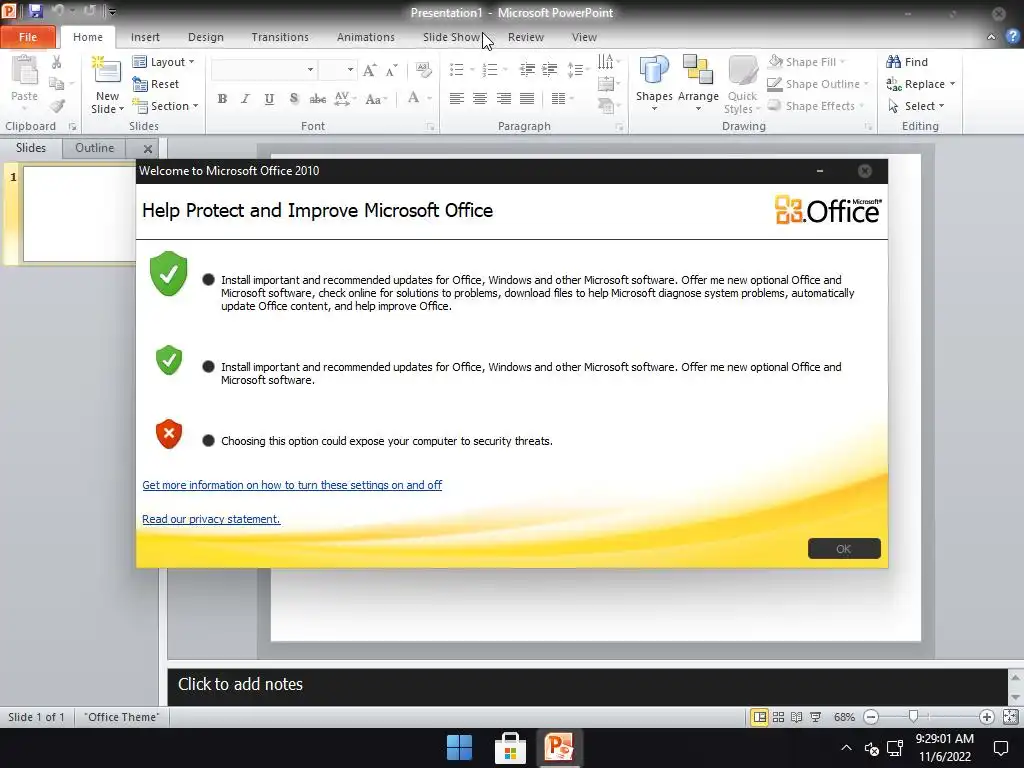The width and height of the screenshot is (1024, 768).
Task: Select the full recommended updates option
Action: click(208, 280)
